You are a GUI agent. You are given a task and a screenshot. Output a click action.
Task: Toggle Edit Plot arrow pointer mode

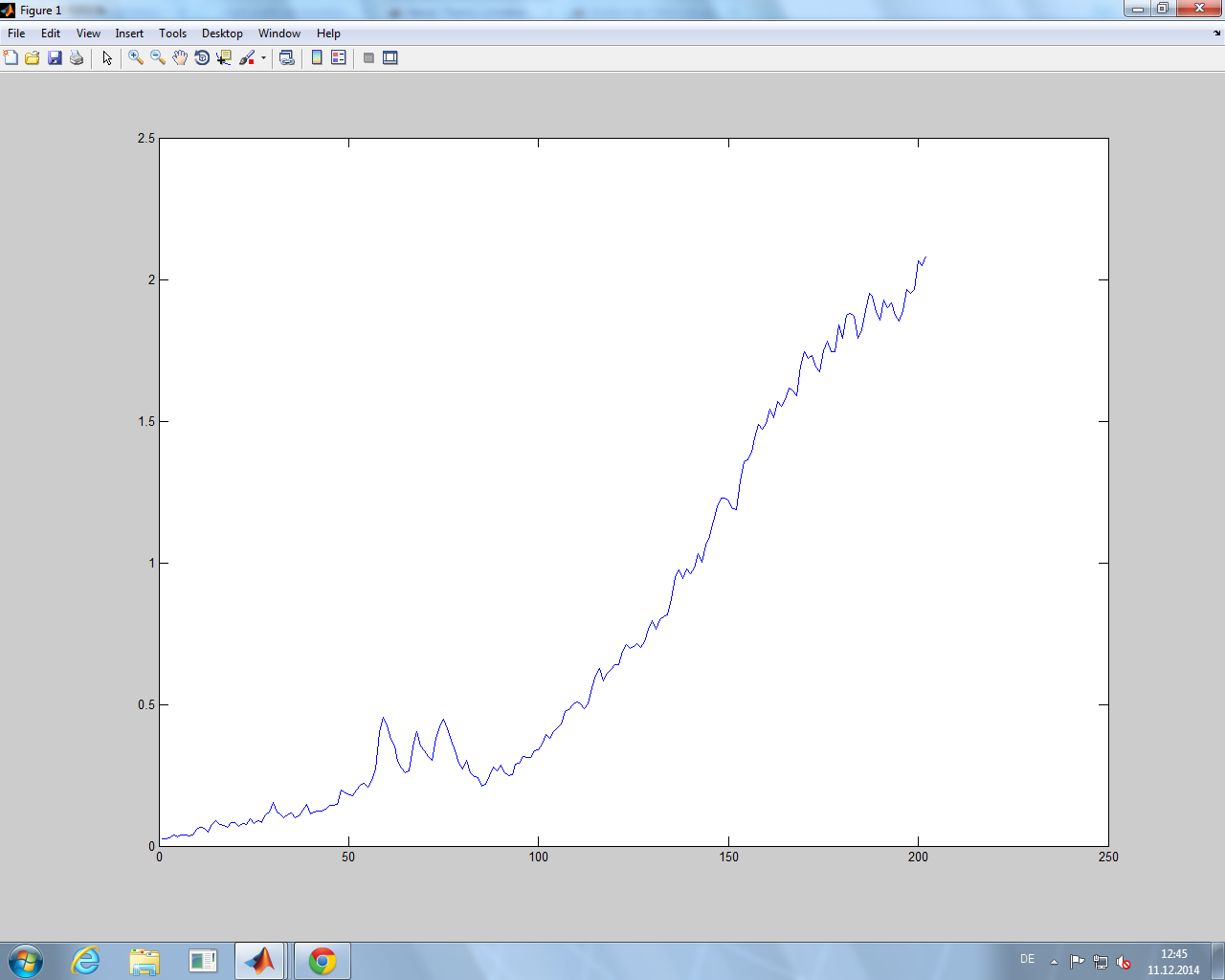pyautogui.click(x=107, y=58)
